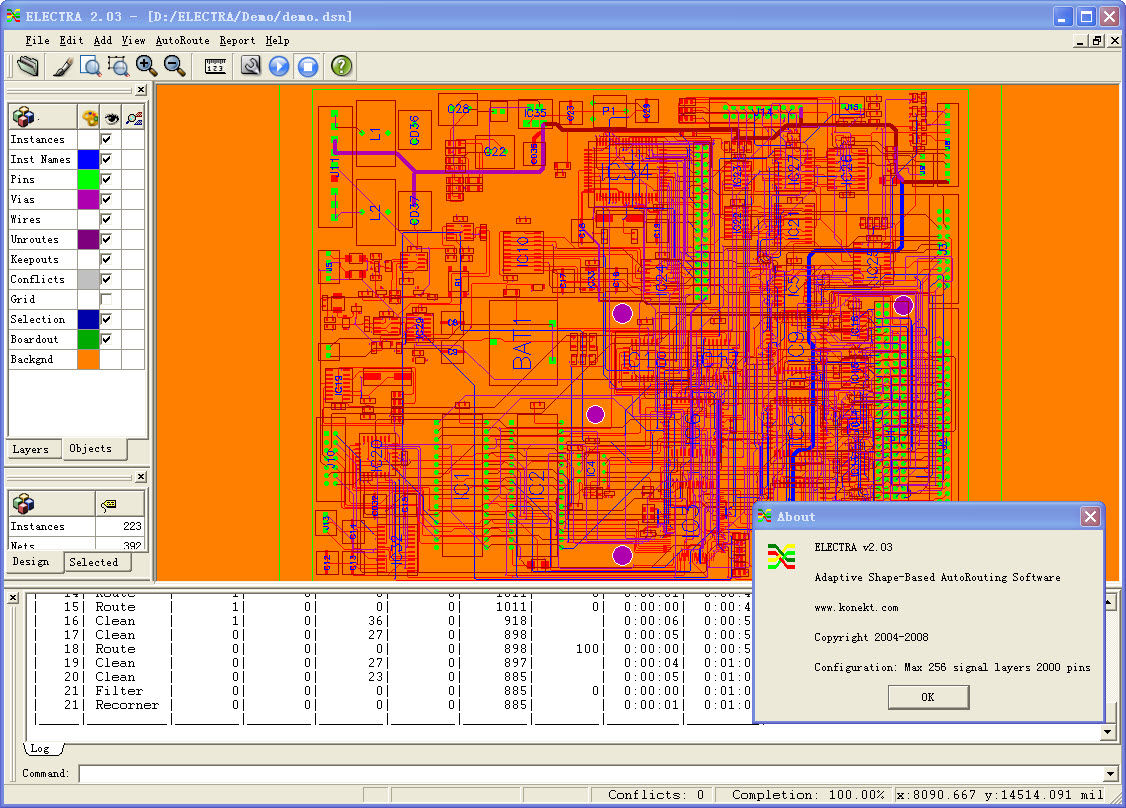Click the eye visibility column header icon
The image size is (1126, 808).
tap(111, 117)
